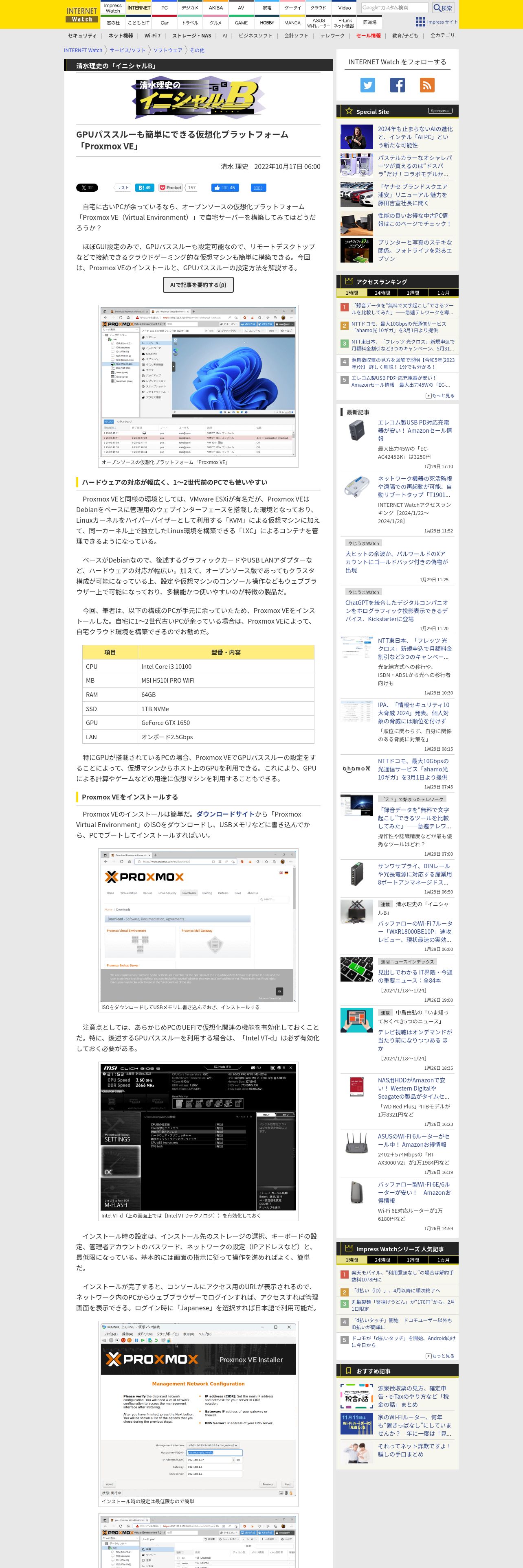Click the 清水理史のイニシャルB banner image

click(x=198, y=97)
